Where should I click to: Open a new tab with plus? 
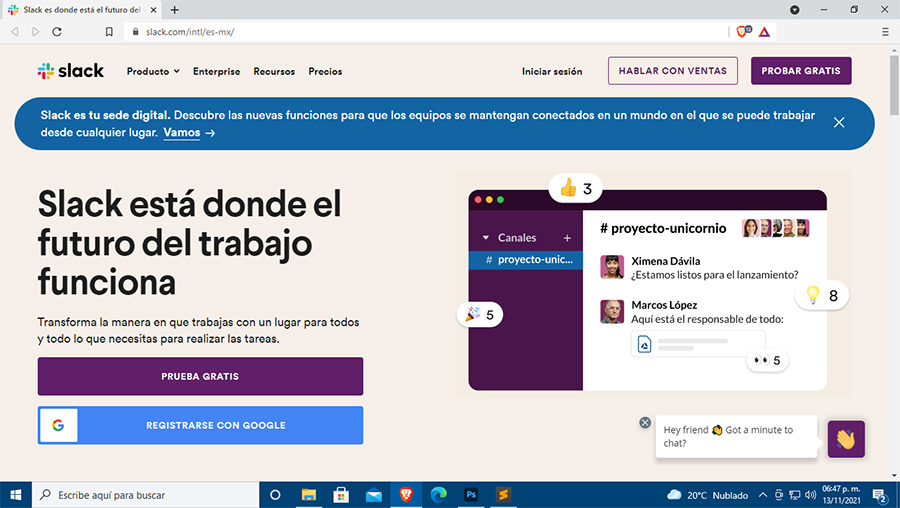point(174,10)
